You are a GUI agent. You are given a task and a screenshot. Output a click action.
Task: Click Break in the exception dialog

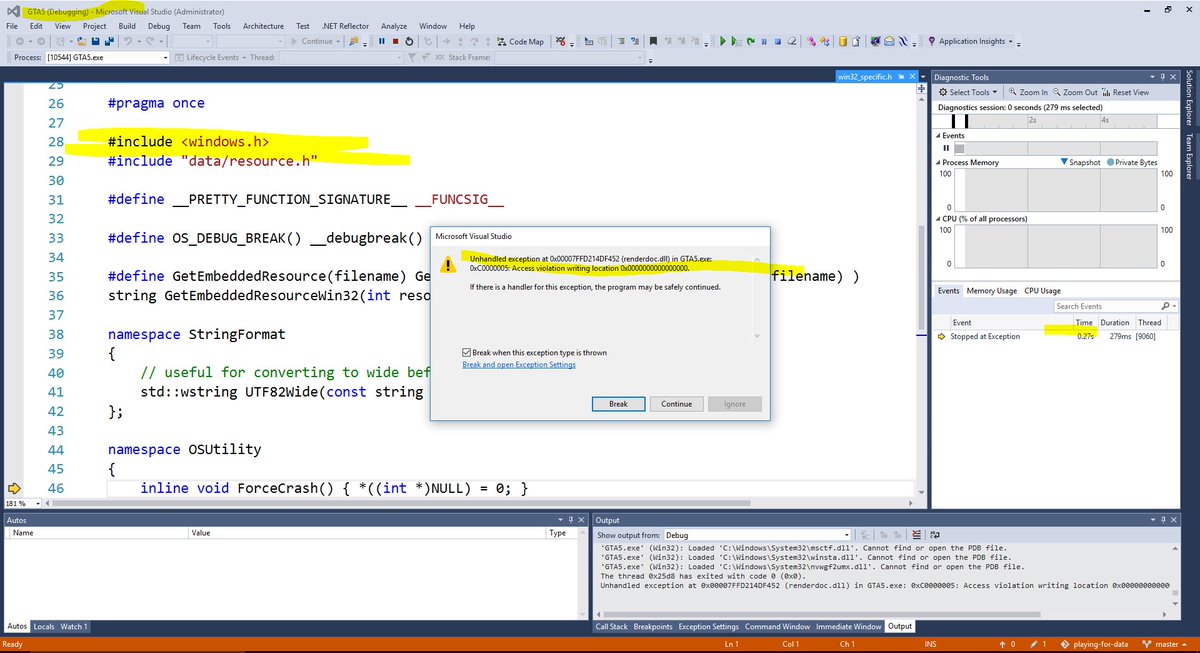618,403
